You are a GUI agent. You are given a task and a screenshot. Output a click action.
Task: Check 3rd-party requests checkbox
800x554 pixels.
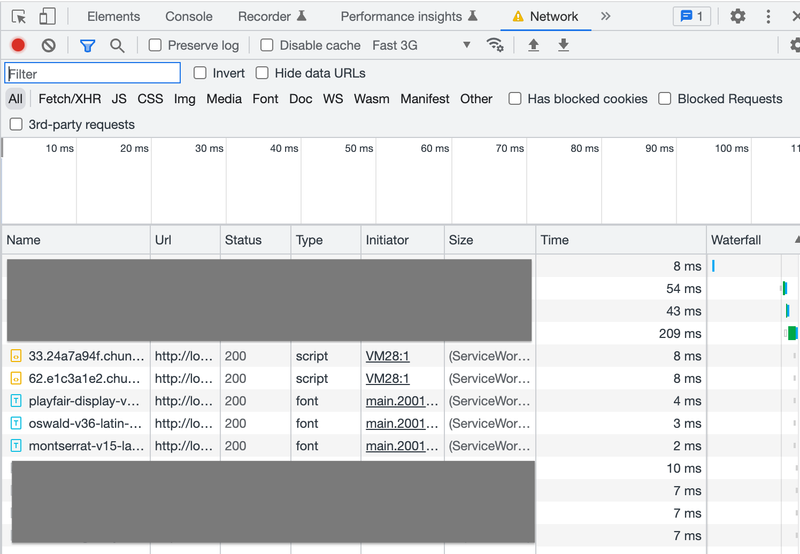pos(16,124)
